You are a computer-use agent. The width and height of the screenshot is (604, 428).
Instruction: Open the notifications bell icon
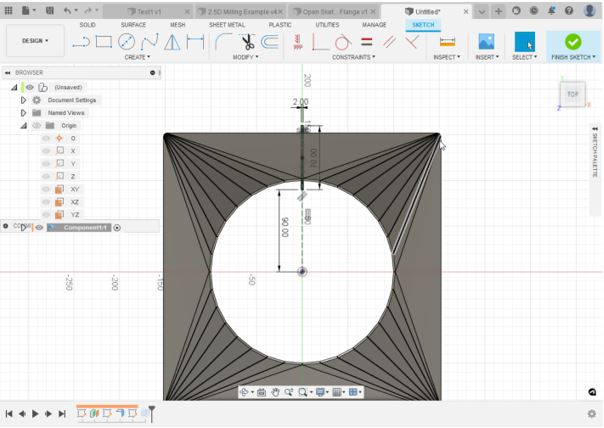coord(551,11)
